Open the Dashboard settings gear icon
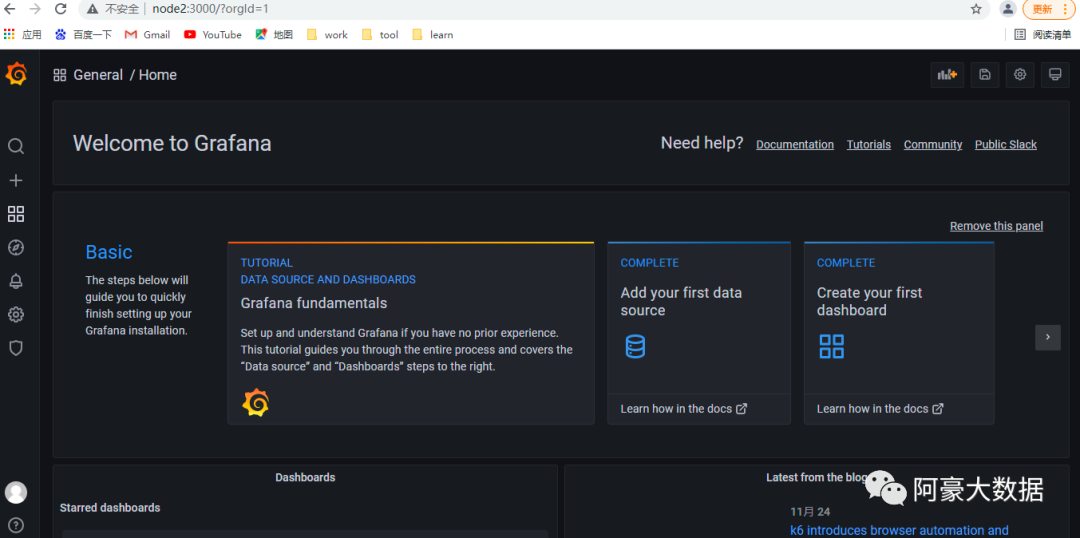This screenshot has height=538, width=1080. [x=1020, y=74]
